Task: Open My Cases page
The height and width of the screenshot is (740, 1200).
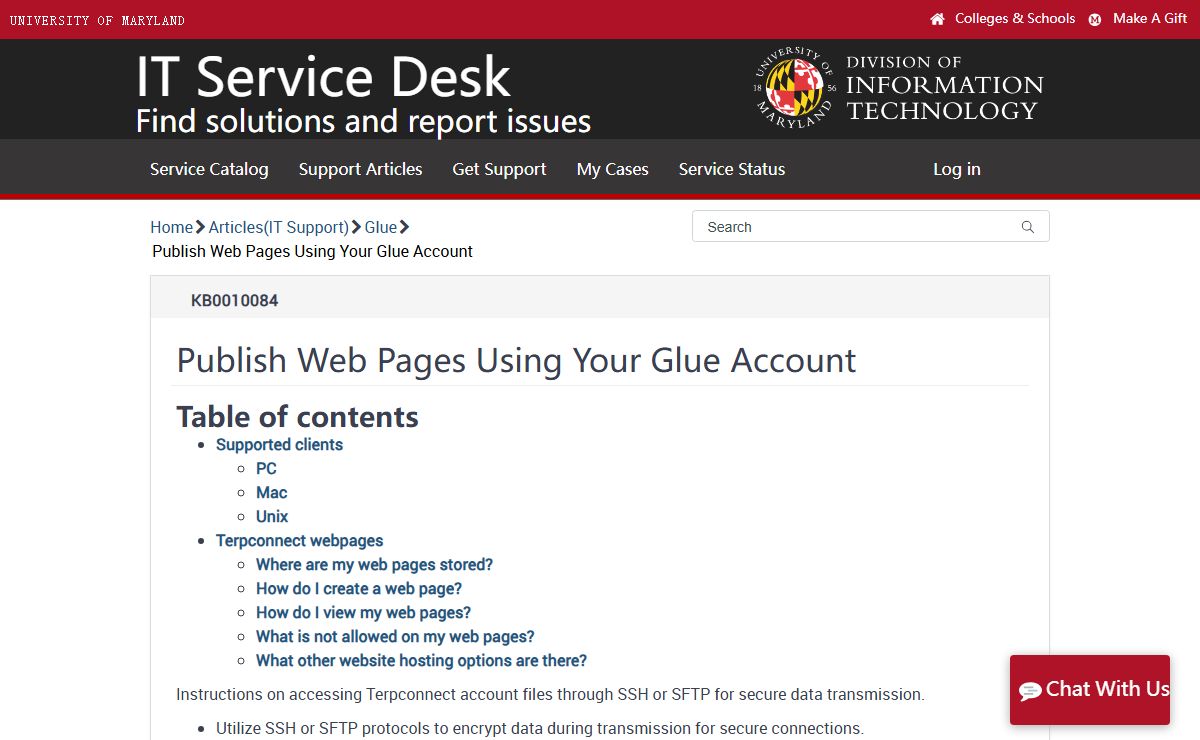Action: pos(613,169)
